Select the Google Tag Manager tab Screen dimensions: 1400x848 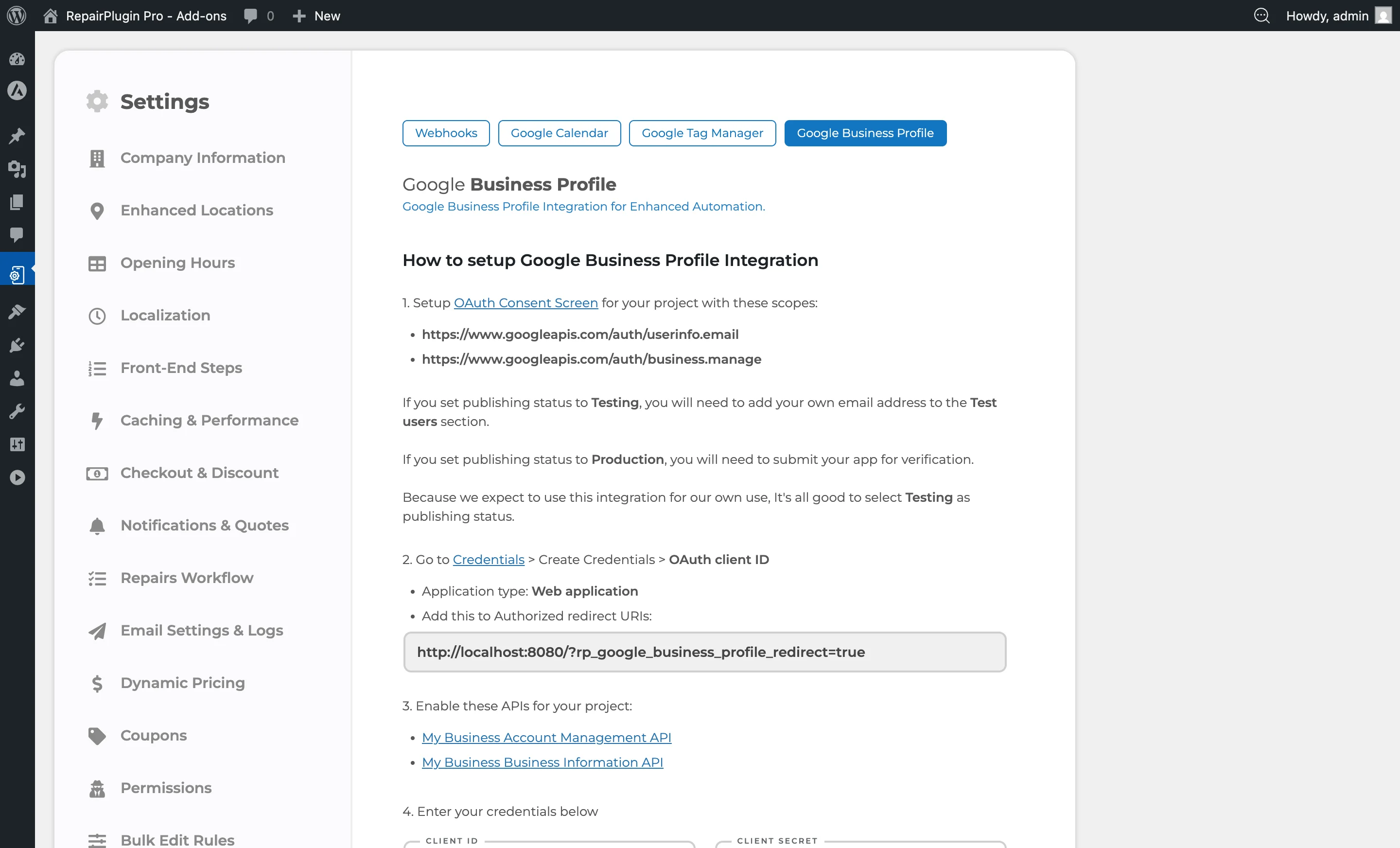click(x=702, y=132)
